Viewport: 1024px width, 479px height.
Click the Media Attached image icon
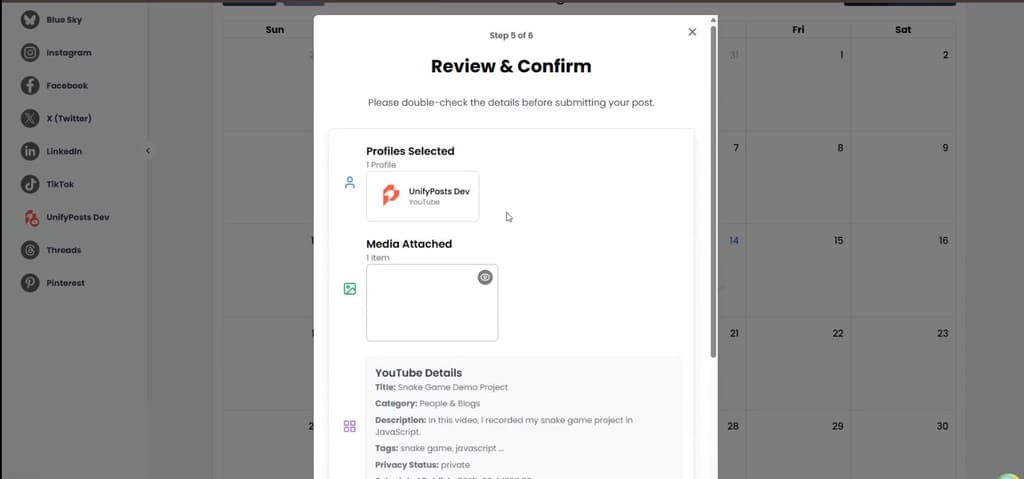(x=350, y=289)
